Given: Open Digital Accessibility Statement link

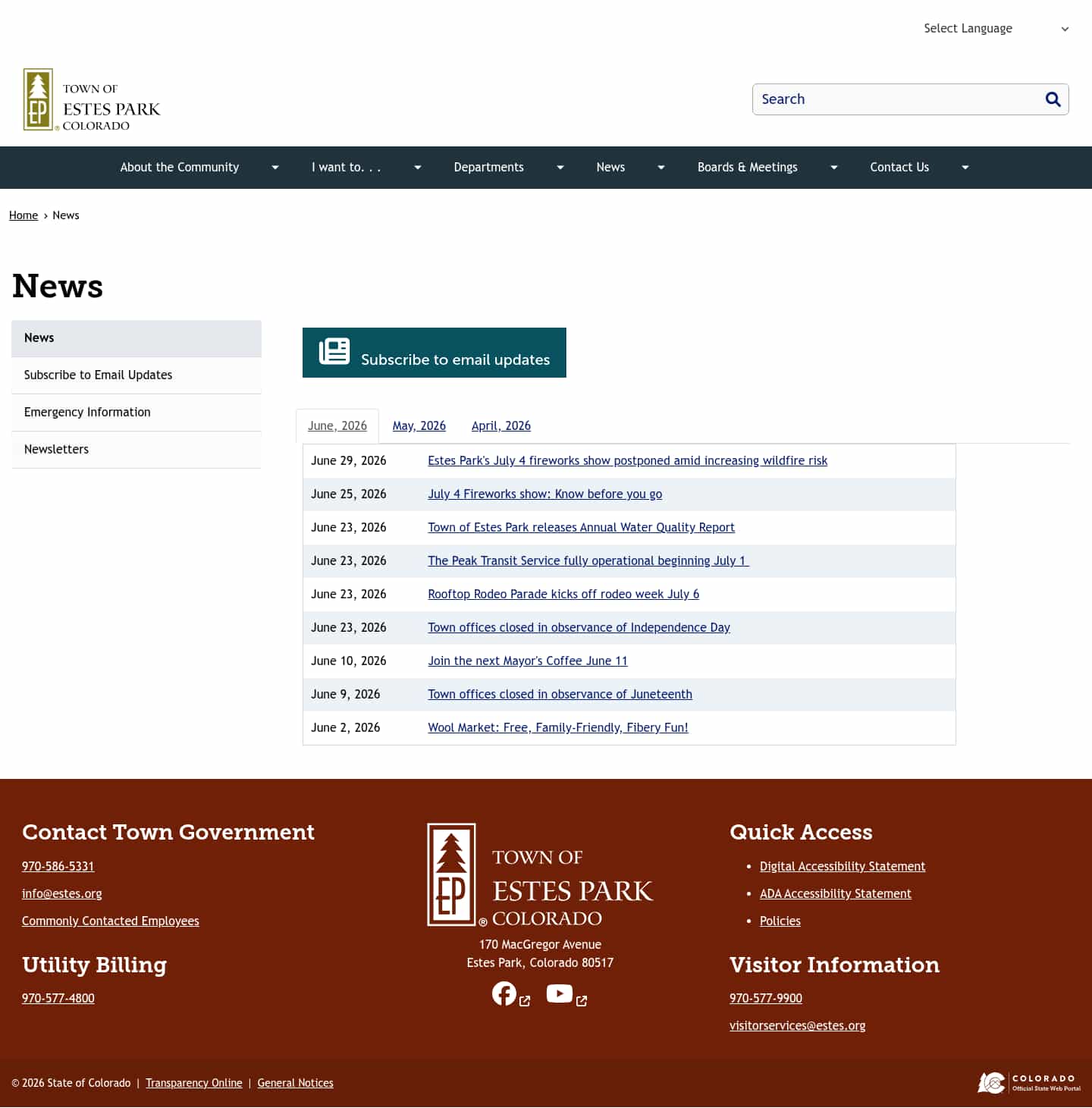Looking at the screenshot, I should point(843,867).
